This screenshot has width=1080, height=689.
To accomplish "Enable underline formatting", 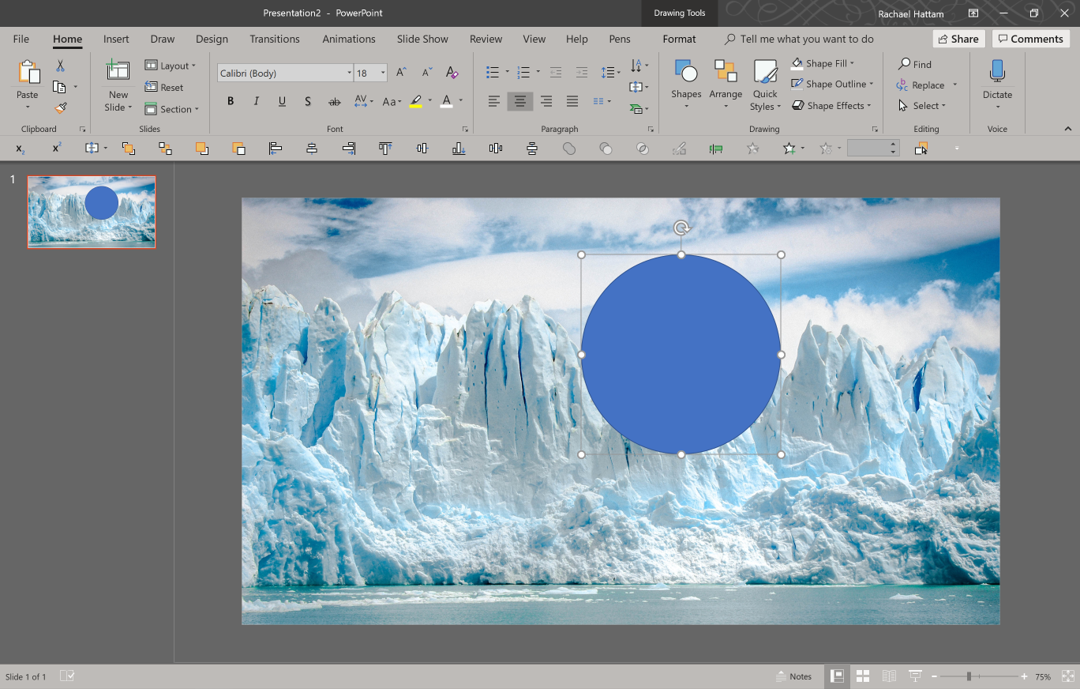I will pos(281,101).
